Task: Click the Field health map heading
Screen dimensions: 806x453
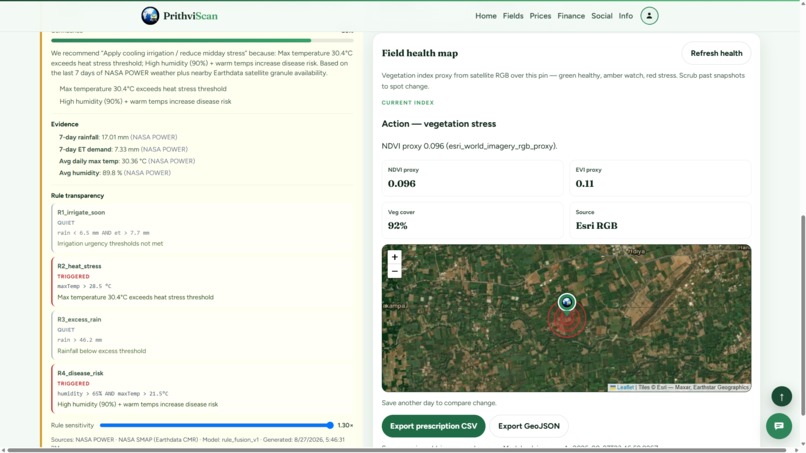Action: (419, 53)
